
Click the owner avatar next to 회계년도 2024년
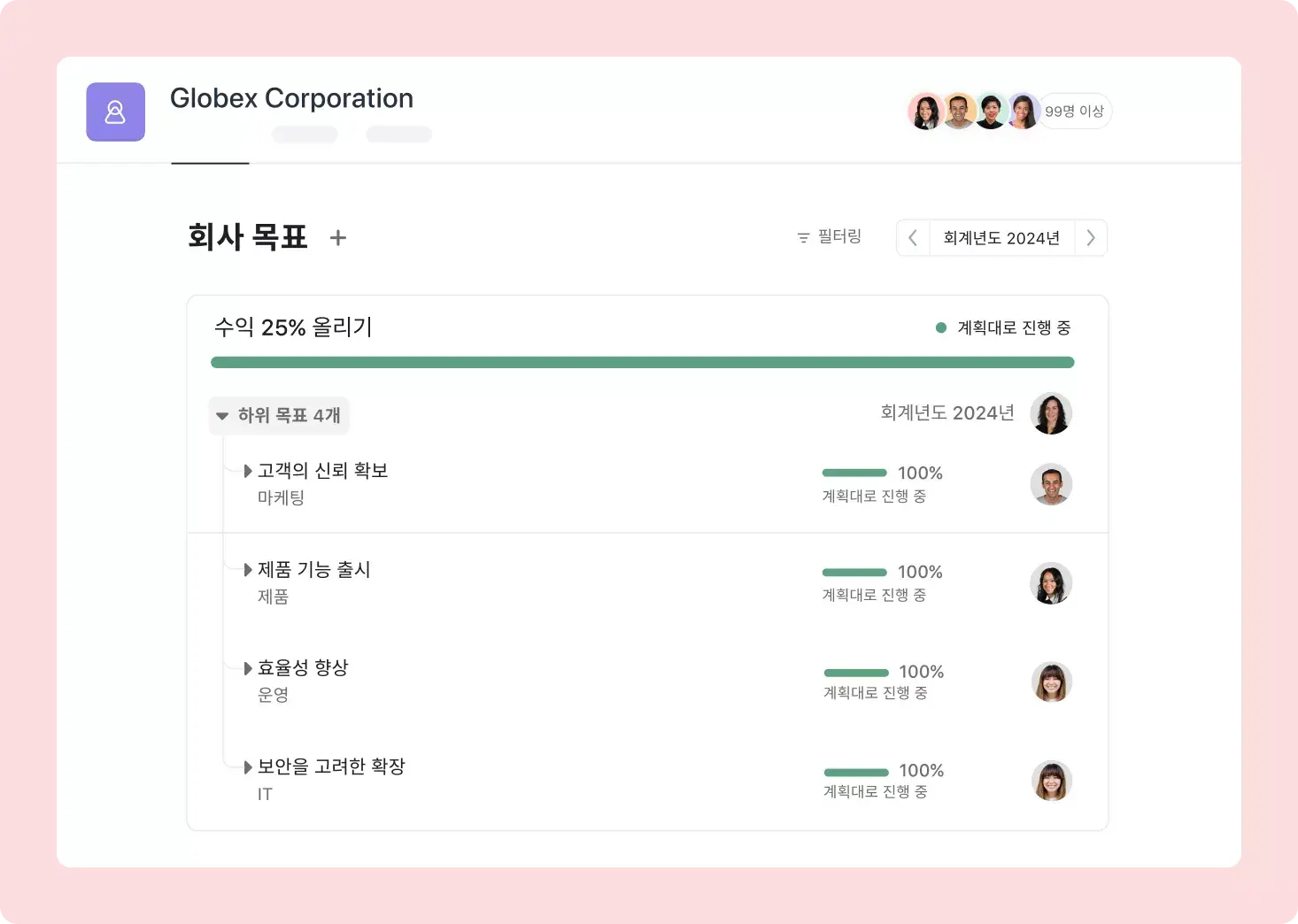click(1051, 413)
